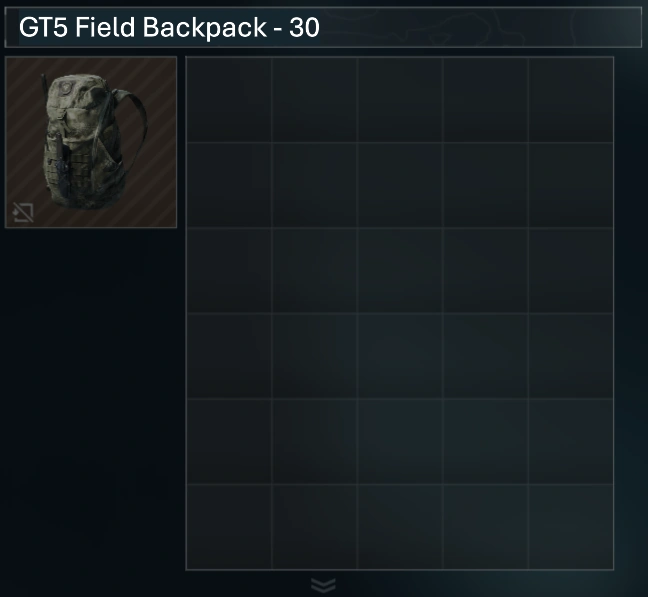Click the first slot of the second row

229,185
